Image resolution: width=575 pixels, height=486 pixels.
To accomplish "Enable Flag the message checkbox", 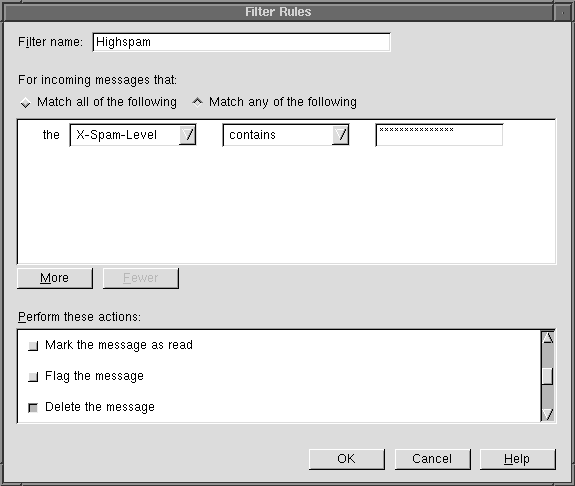I will click(x=33, y=376).
